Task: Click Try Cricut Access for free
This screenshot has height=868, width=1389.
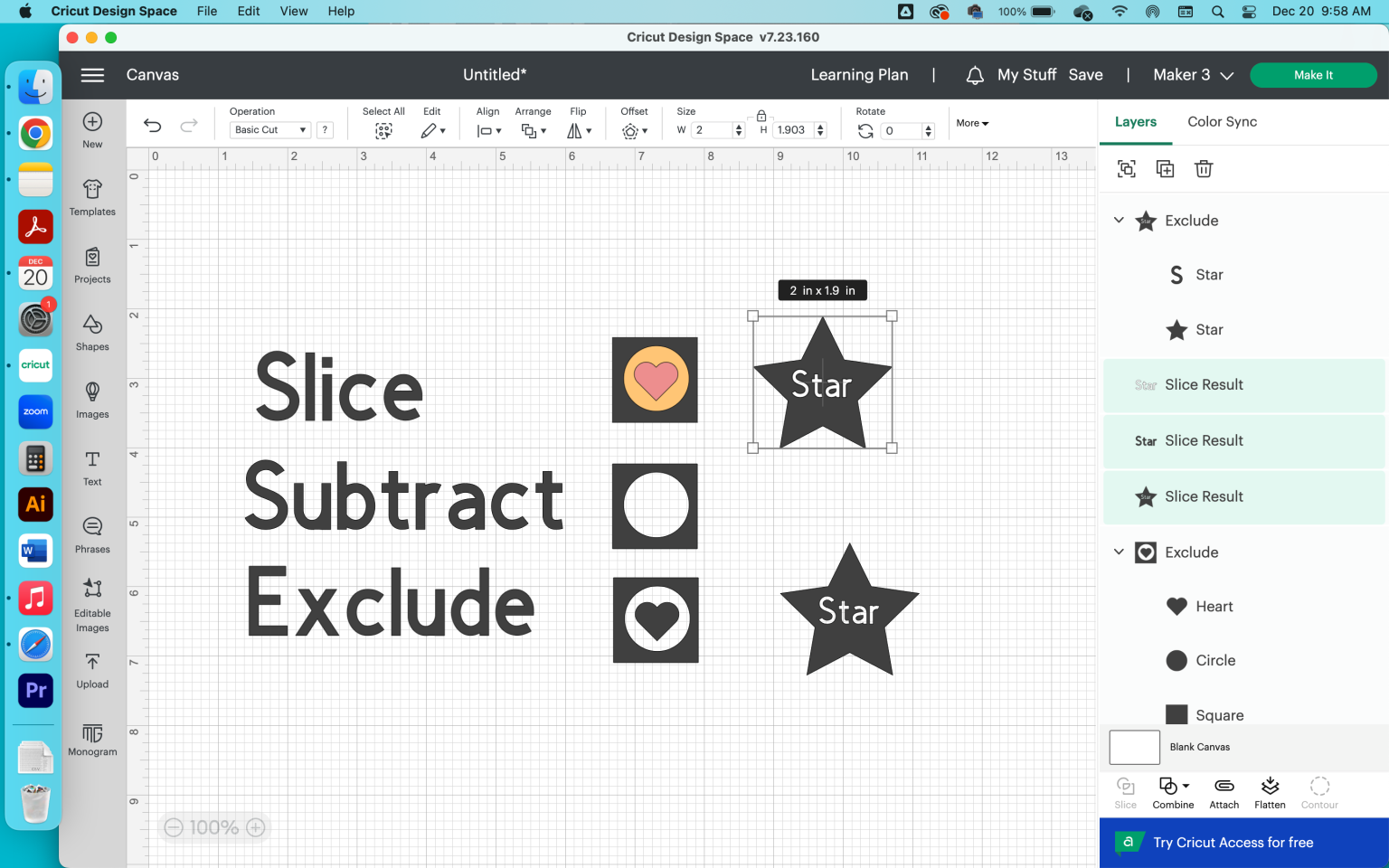Action: pyautogui.click(x=1243, y=842)
